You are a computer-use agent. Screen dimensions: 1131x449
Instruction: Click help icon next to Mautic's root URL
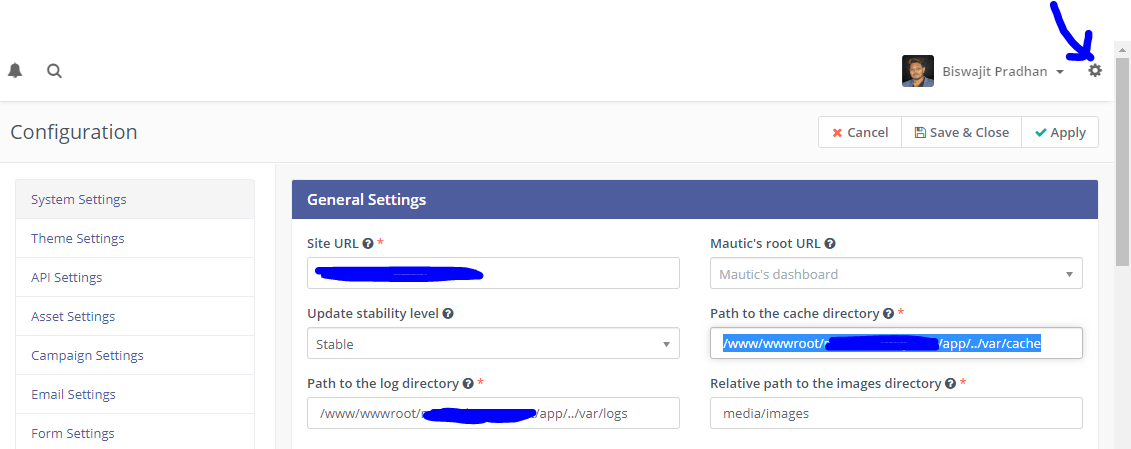point(830,243)
